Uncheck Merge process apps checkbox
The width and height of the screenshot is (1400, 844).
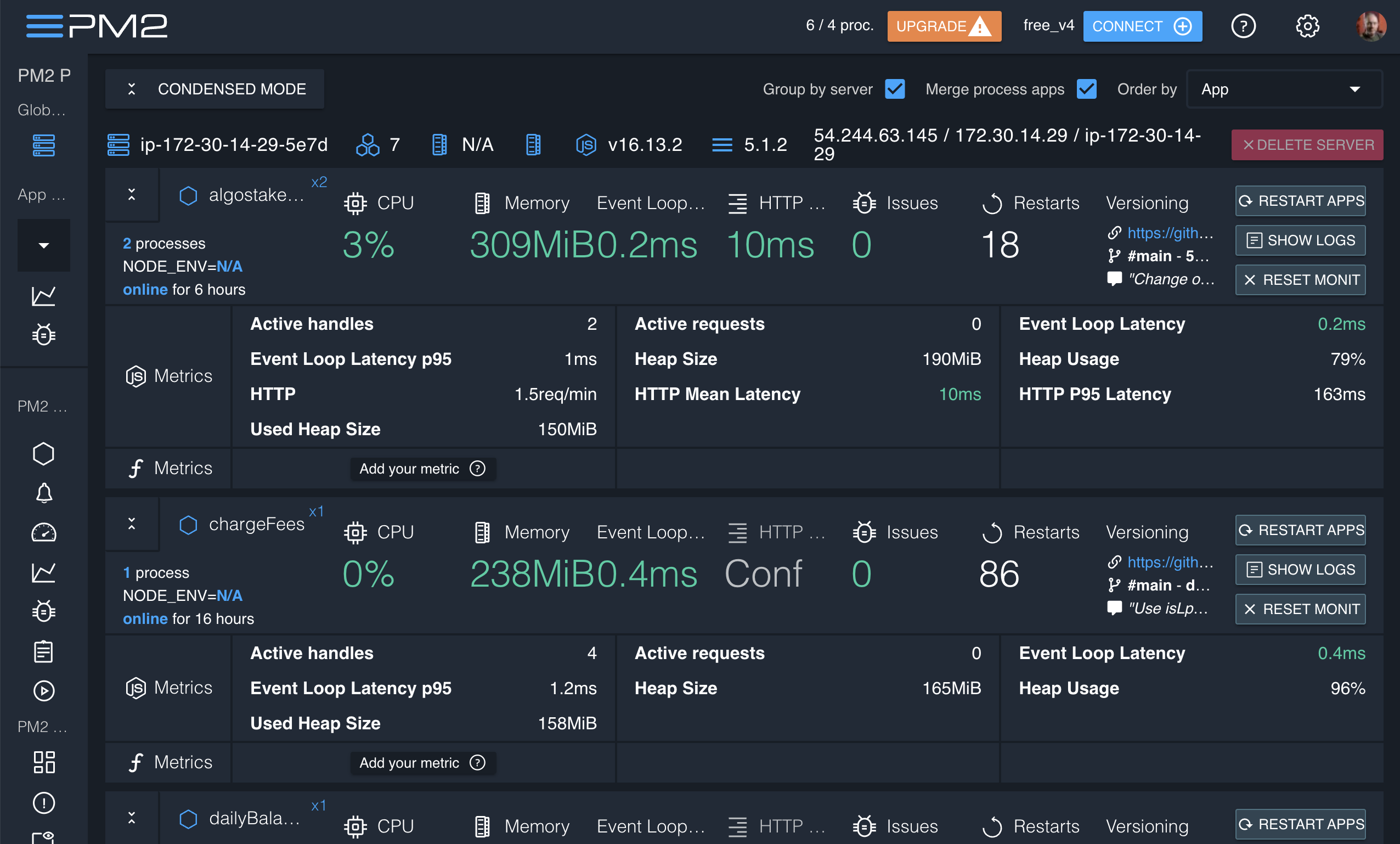click(1086, 89)
